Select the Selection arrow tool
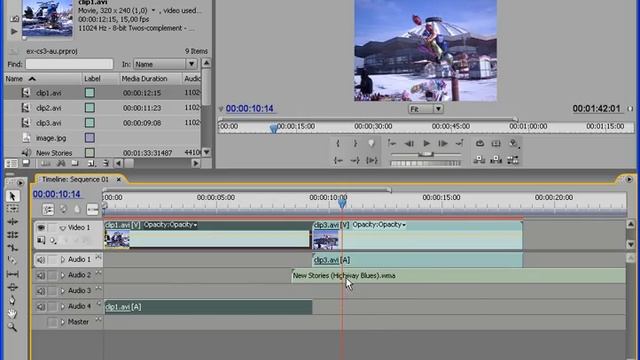The width and height of the screenshot is (640, 360). click(x=12, y=196)
